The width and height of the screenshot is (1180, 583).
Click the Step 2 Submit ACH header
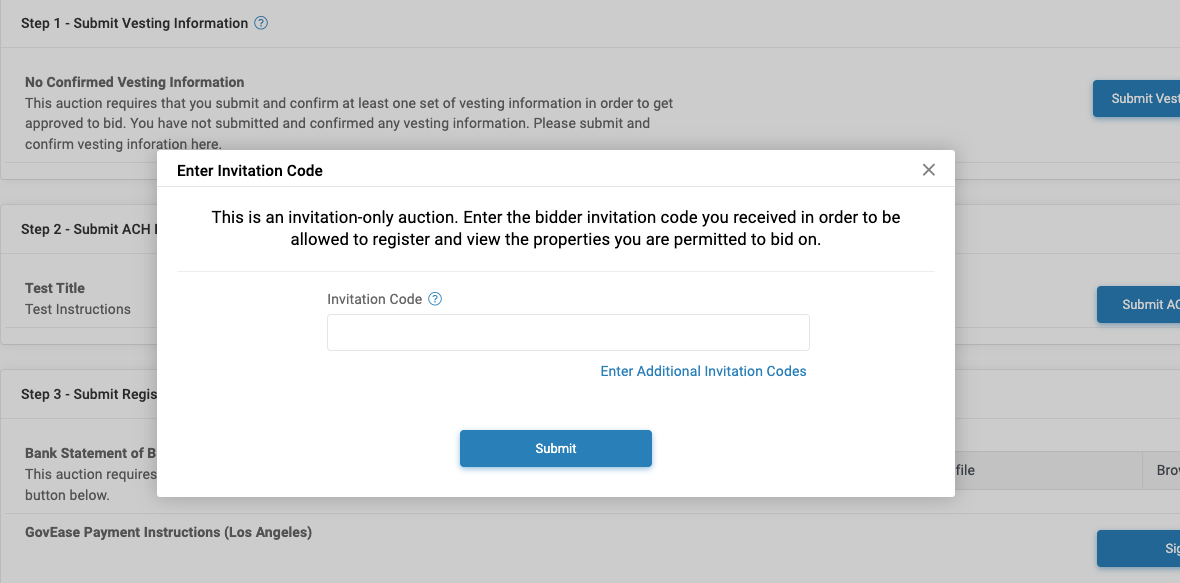coord(86,229)
